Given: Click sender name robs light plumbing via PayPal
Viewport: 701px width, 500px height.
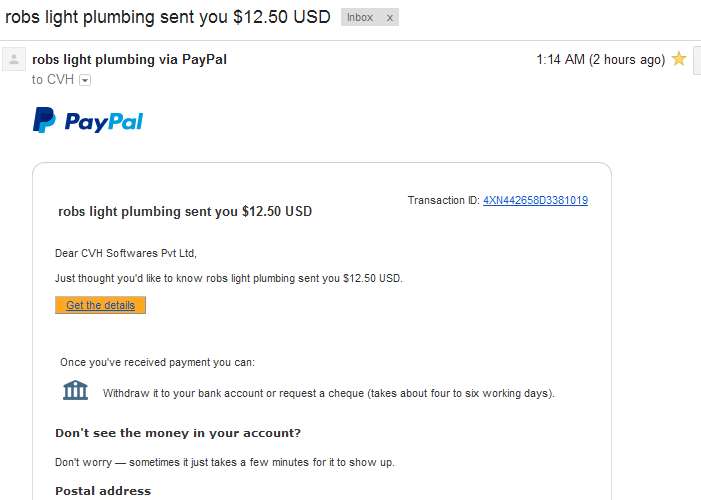Looking at the screenshot, I should [x=129, y=59].
